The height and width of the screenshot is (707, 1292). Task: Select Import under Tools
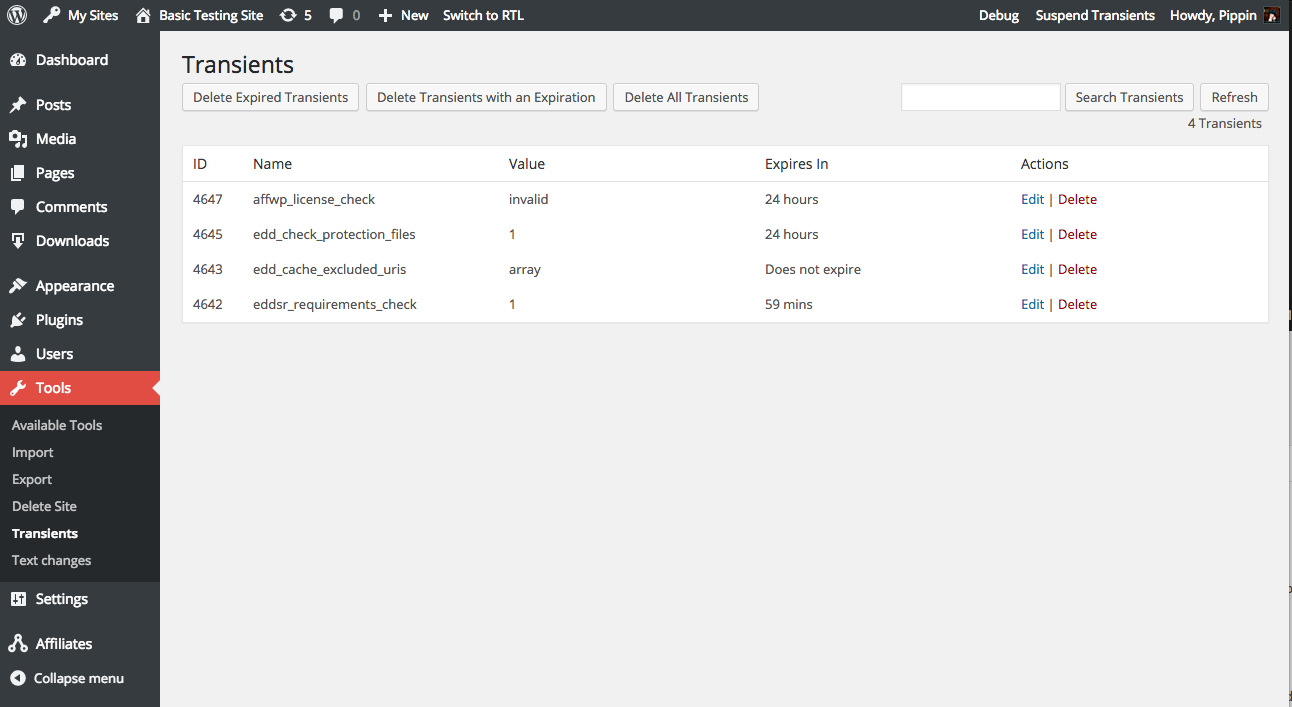[x=33, y=452]
